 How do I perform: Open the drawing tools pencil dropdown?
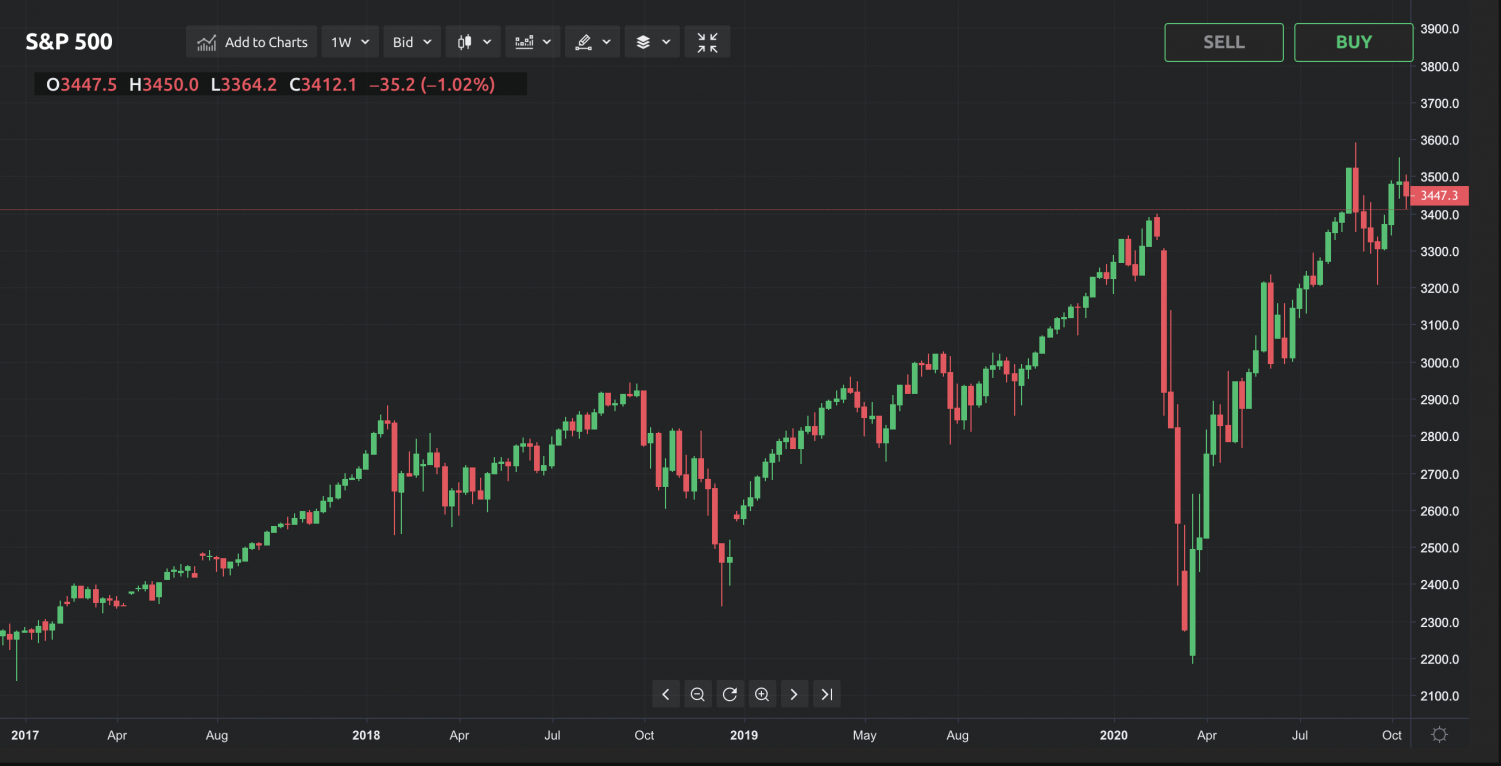593,42
